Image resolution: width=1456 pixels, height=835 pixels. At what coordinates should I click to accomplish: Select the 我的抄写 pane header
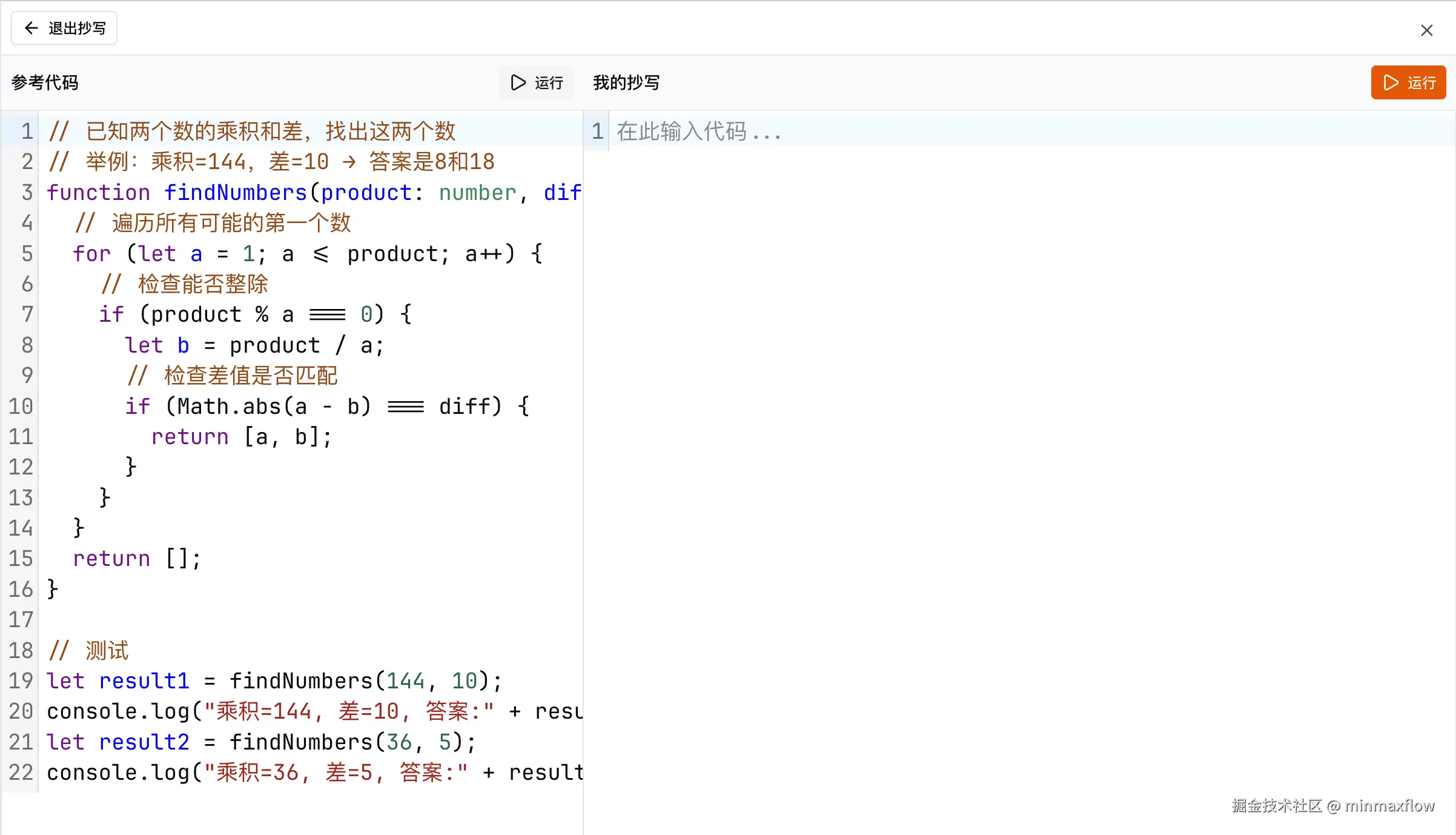[x=626, y=82]
